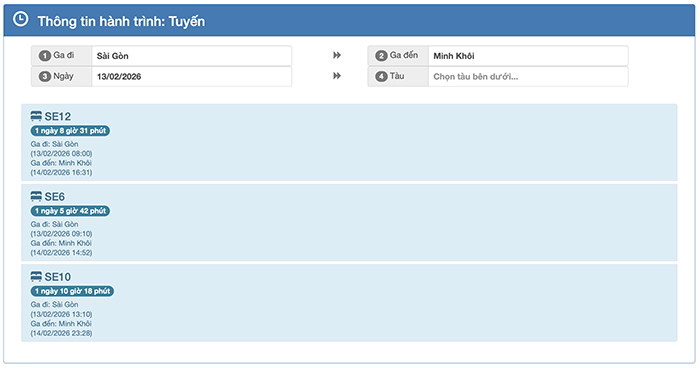Click step 2 badge beside Ga đến
Viewport: 700px width, 368px height.
click(381, 56)
